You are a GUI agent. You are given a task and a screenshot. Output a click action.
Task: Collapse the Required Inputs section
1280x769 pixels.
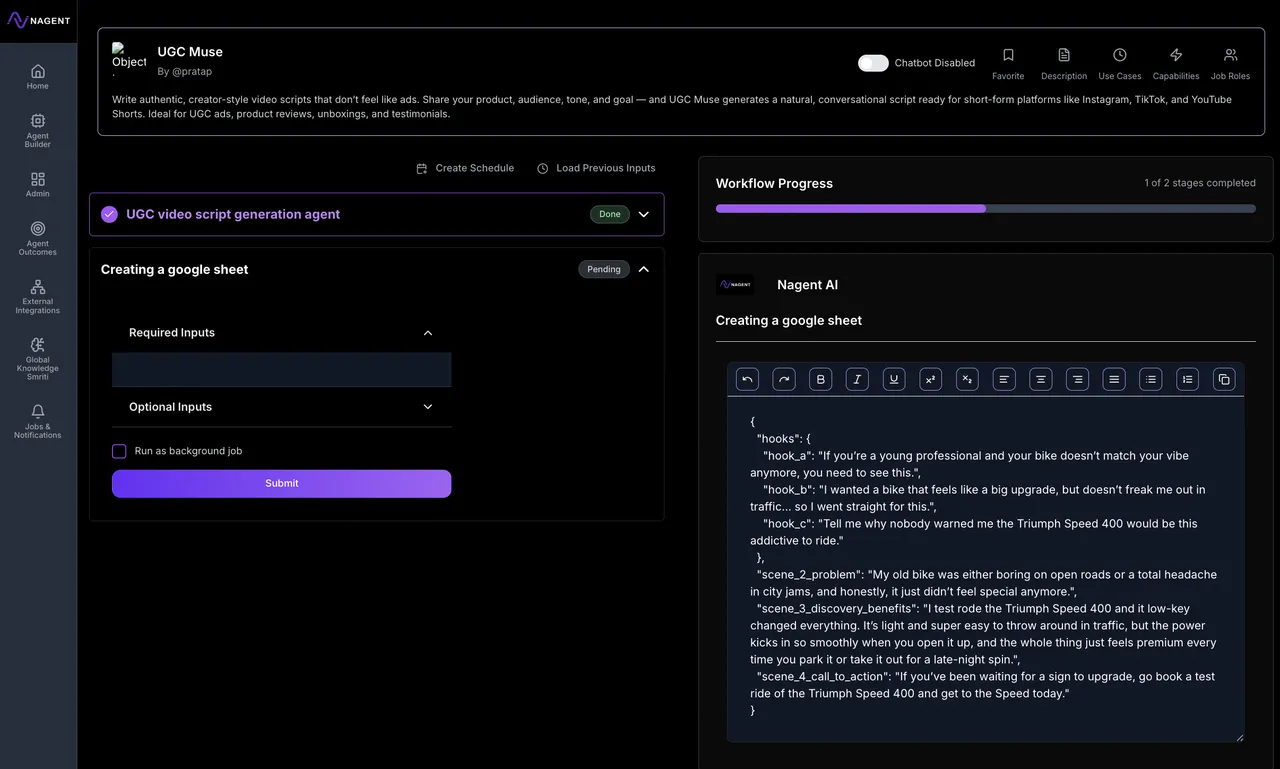pos(428,333)
